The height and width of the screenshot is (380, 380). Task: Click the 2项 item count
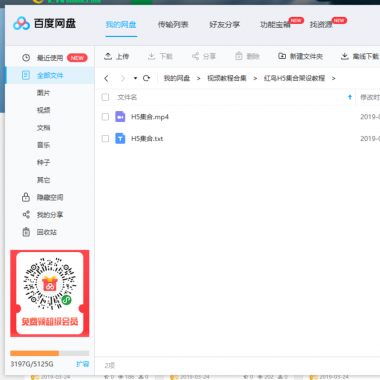[x=110, y=366]
